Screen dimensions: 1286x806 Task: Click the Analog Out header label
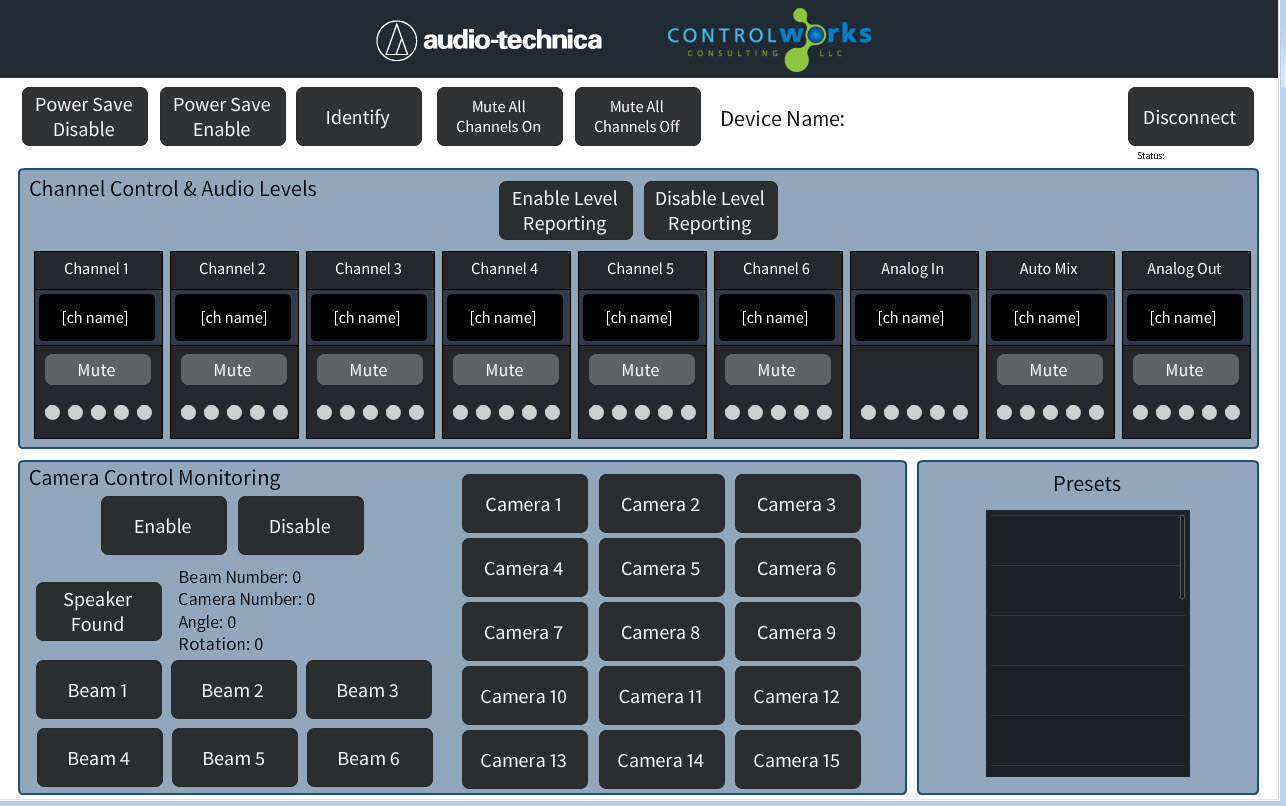click(1185, 269)
